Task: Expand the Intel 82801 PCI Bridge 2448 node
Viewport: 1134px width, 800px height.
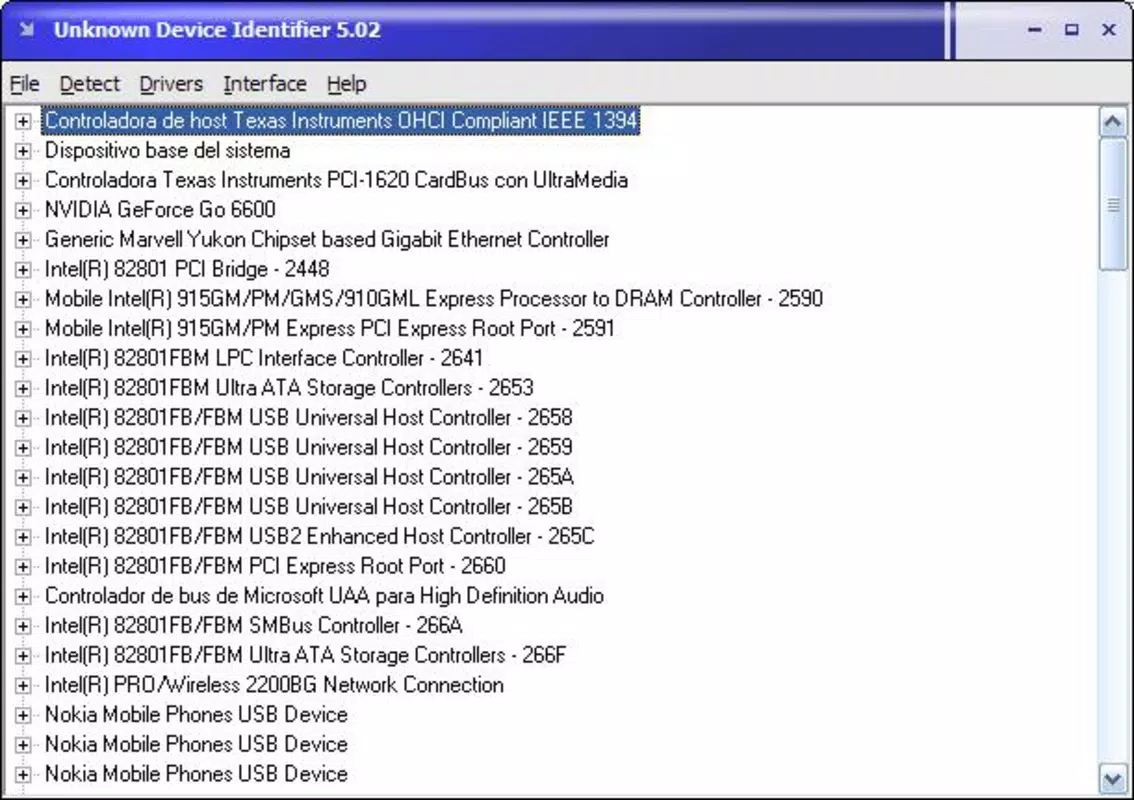Action: tap(23, 269)
